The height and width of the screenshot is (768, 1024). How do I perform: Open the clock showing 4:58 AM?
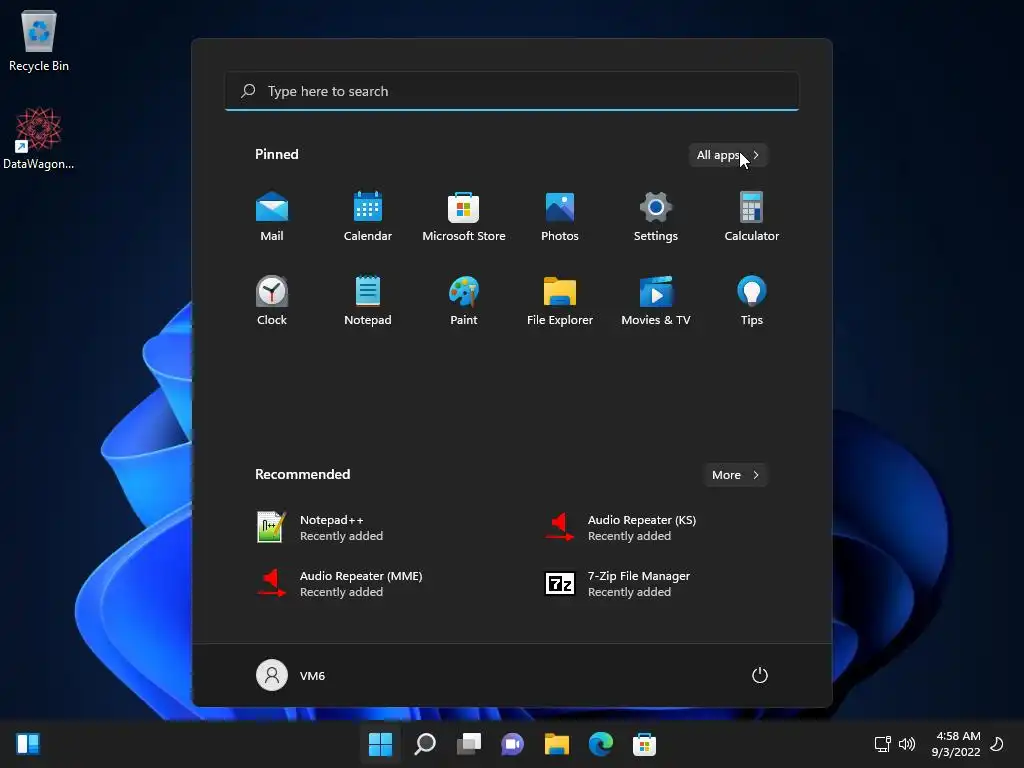956,744
